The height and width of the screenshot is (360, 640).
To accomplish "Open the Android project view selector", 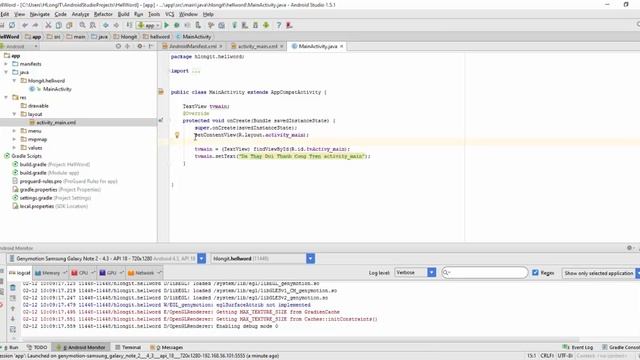I will click(20, 46).
